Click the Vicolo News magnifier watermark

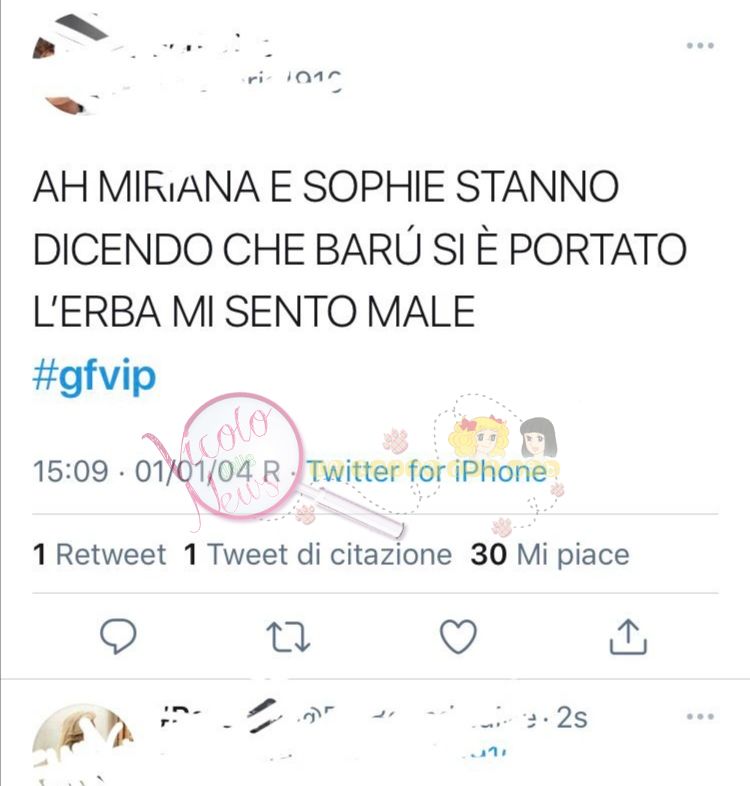[x=241, y=456]
